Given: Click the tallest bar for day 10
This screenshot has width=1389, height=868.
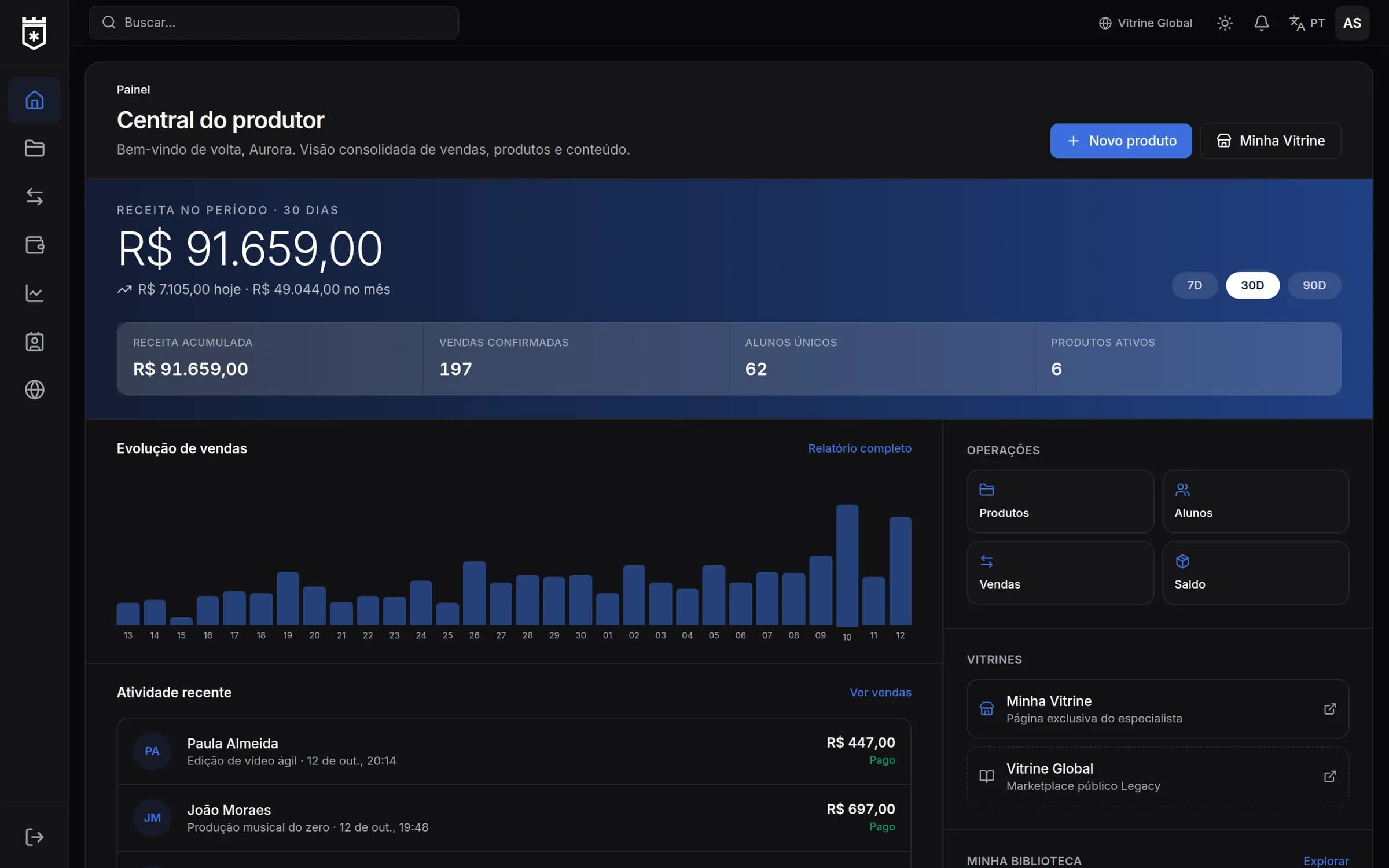Looking at the screenshot, I should tap(847, 565).
